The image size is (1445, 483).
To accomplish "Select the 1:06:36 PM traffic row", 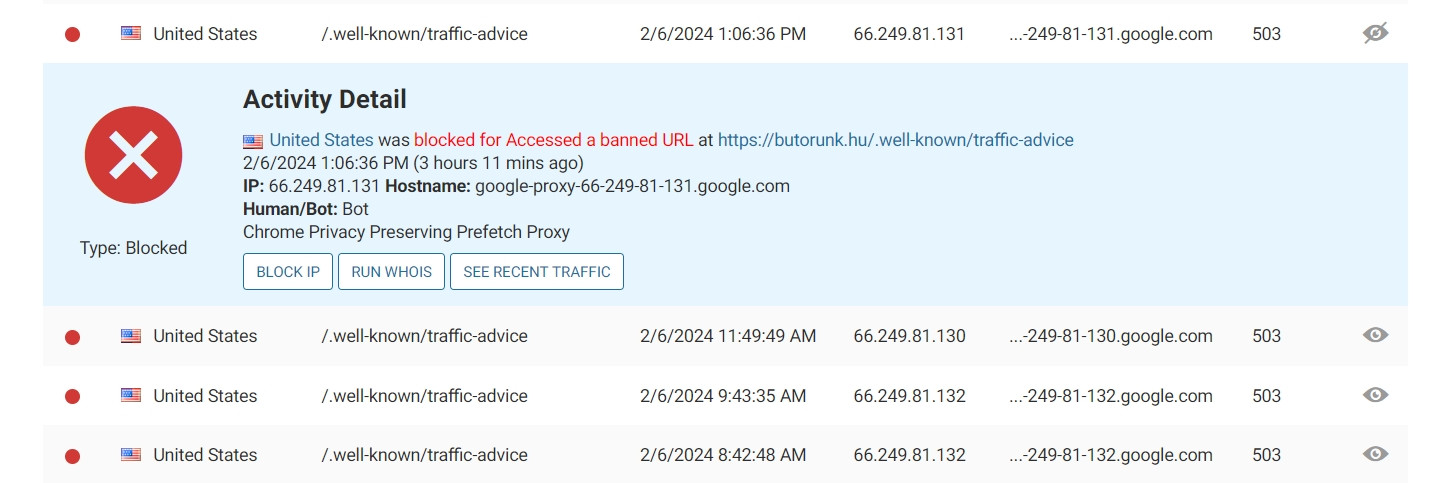I will click(725, 34).
